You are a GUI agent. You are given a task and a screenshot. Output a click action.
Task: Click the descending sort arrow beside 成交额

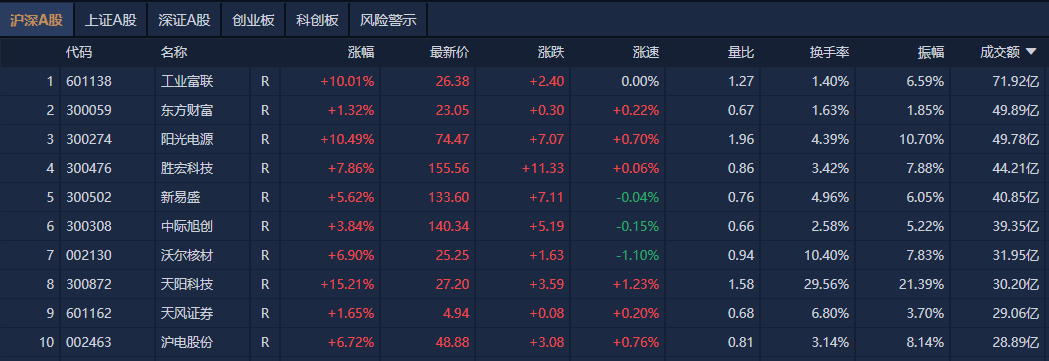(1031, 52)
